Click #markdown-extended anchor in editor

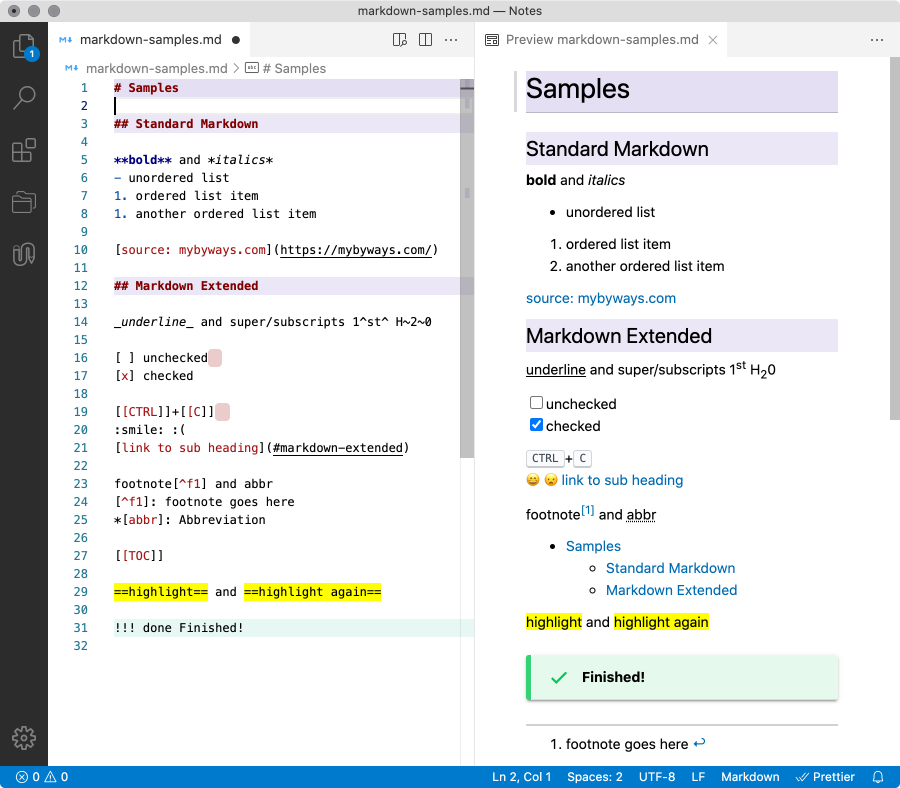(x=338, y=448)
